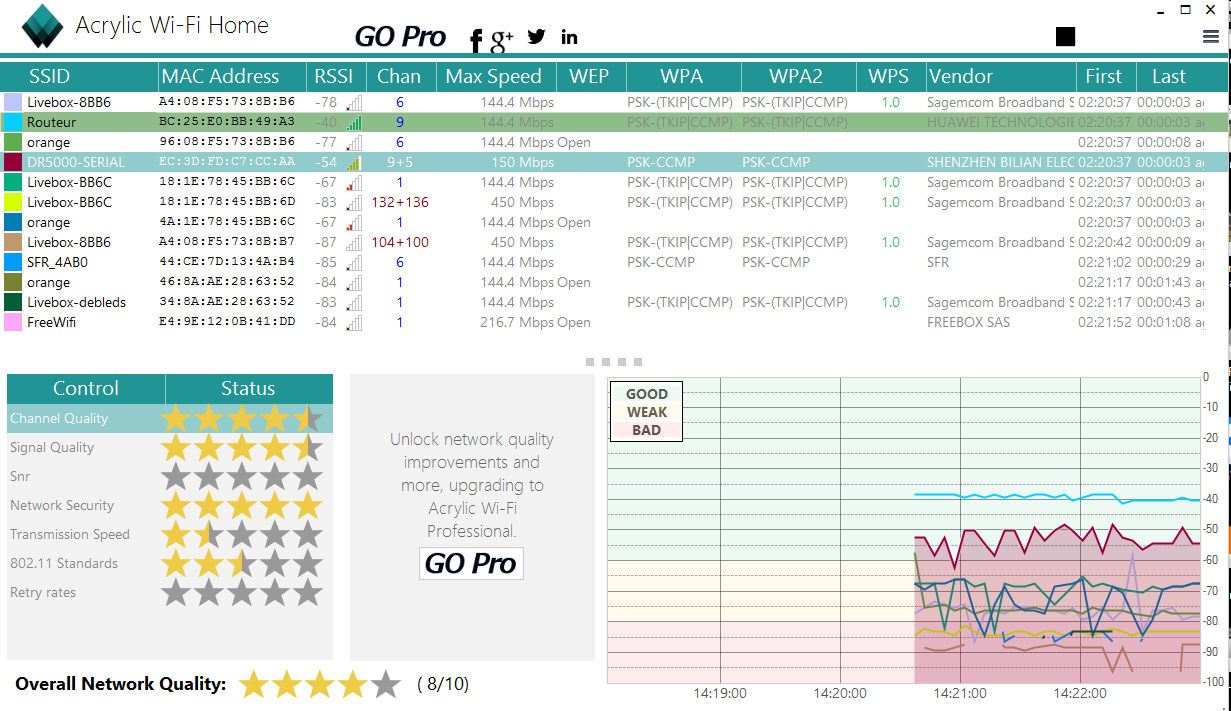Click the HUAWEI TECHNOLOGIE vendor cell
1231x711 pixels.
point(1000,123)
